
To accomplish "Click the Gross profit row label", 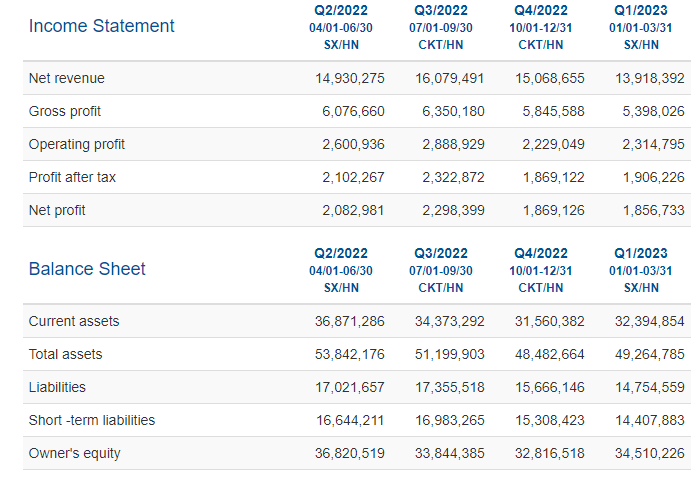I will (65, 111).
